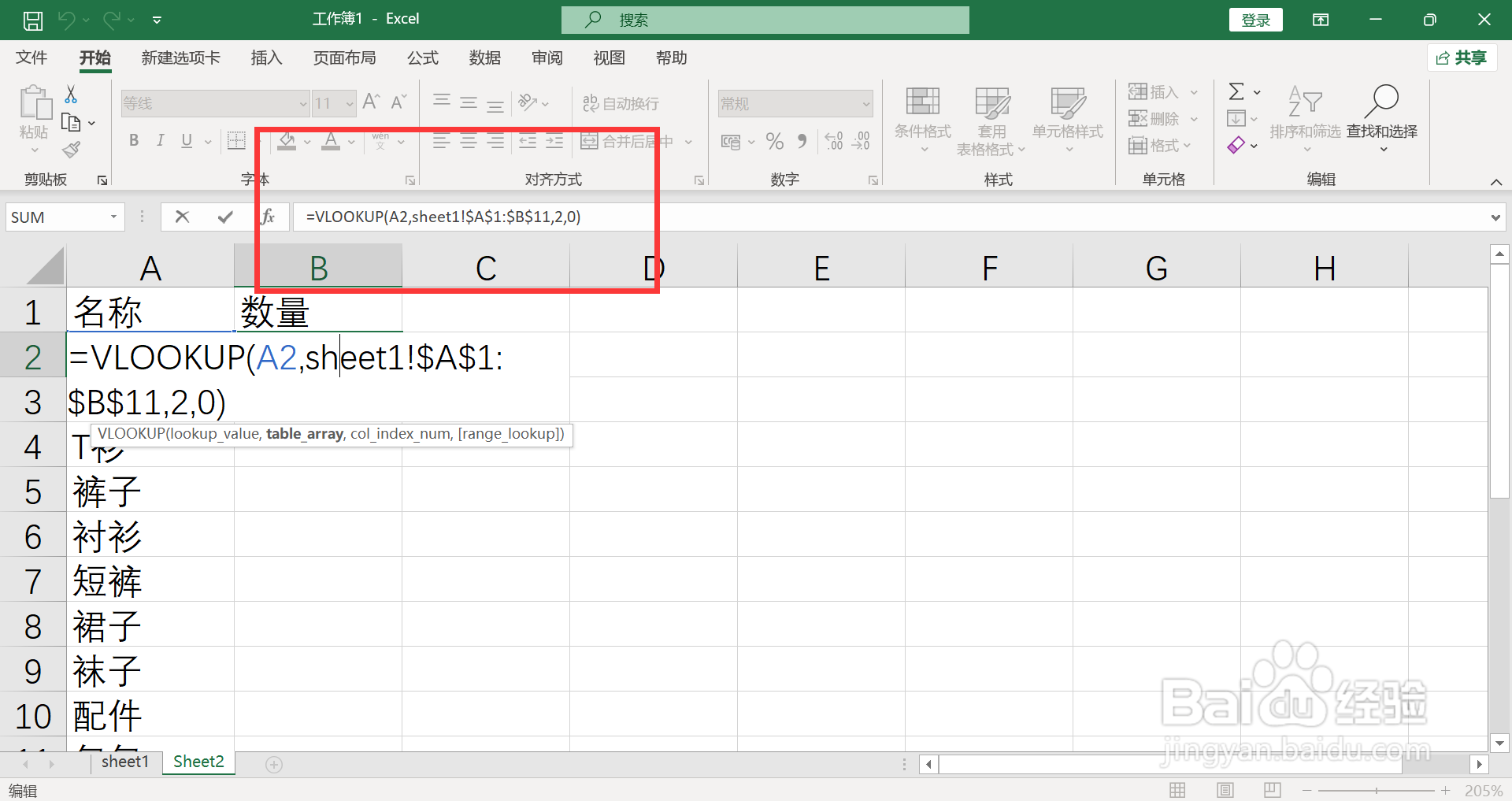Click the 登录 sign-in button

tap(1255, 20)
